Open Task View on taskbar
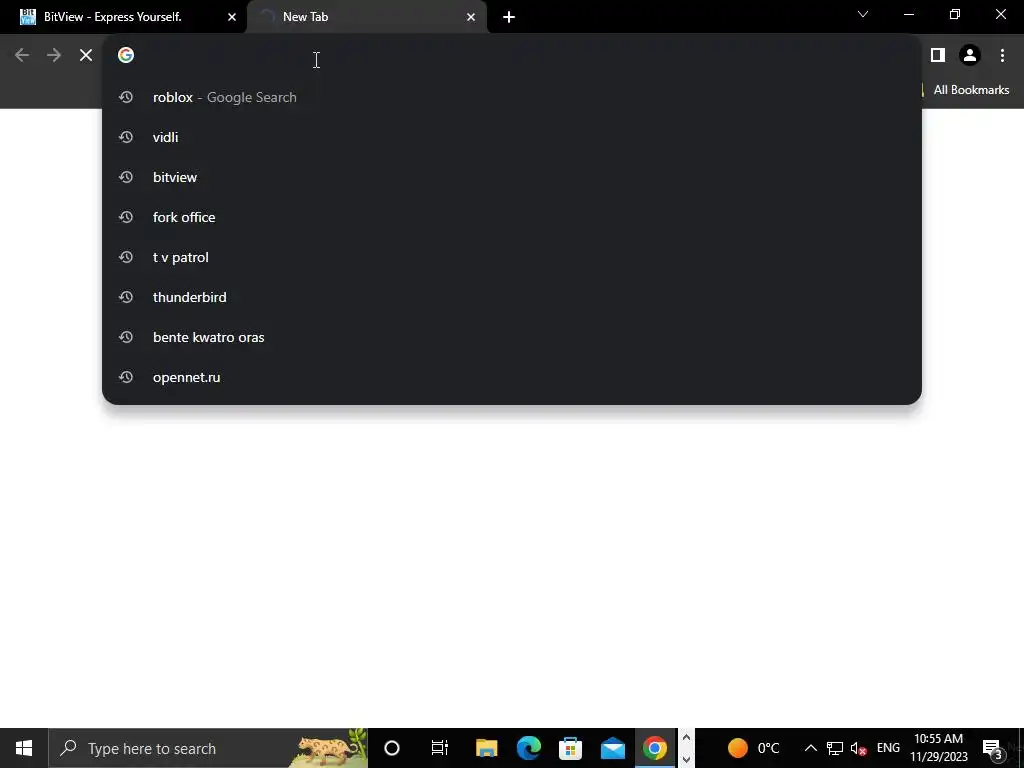 tap(440, 748)
